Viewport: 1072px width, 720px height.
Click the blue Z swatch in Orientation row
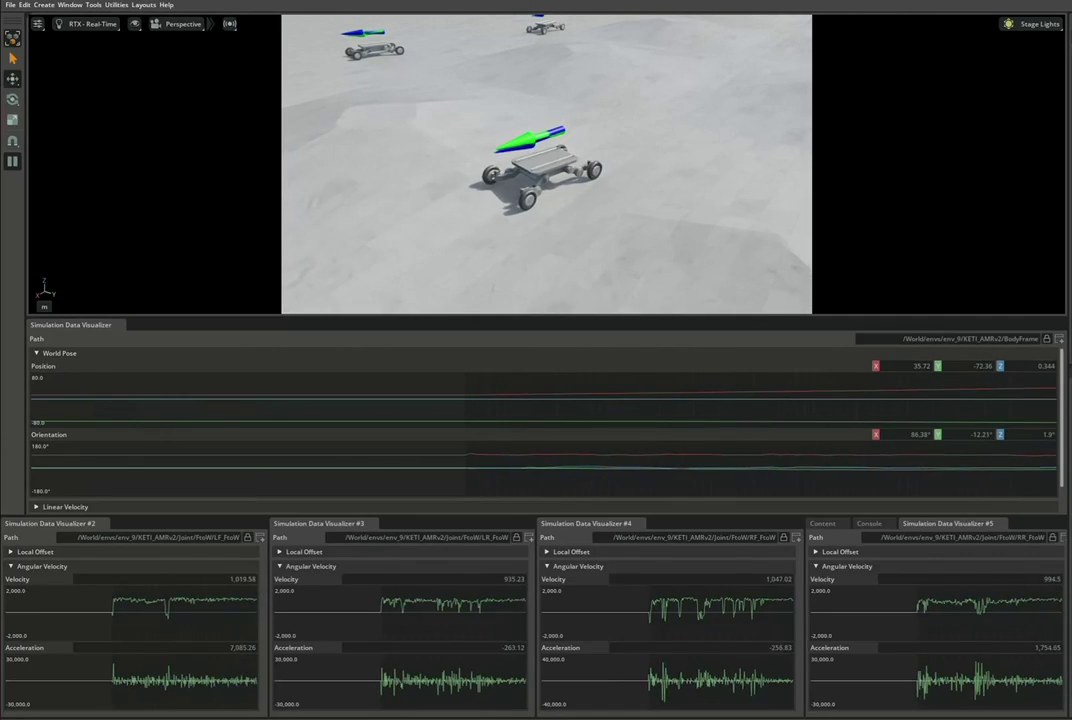pos(1000,435)
